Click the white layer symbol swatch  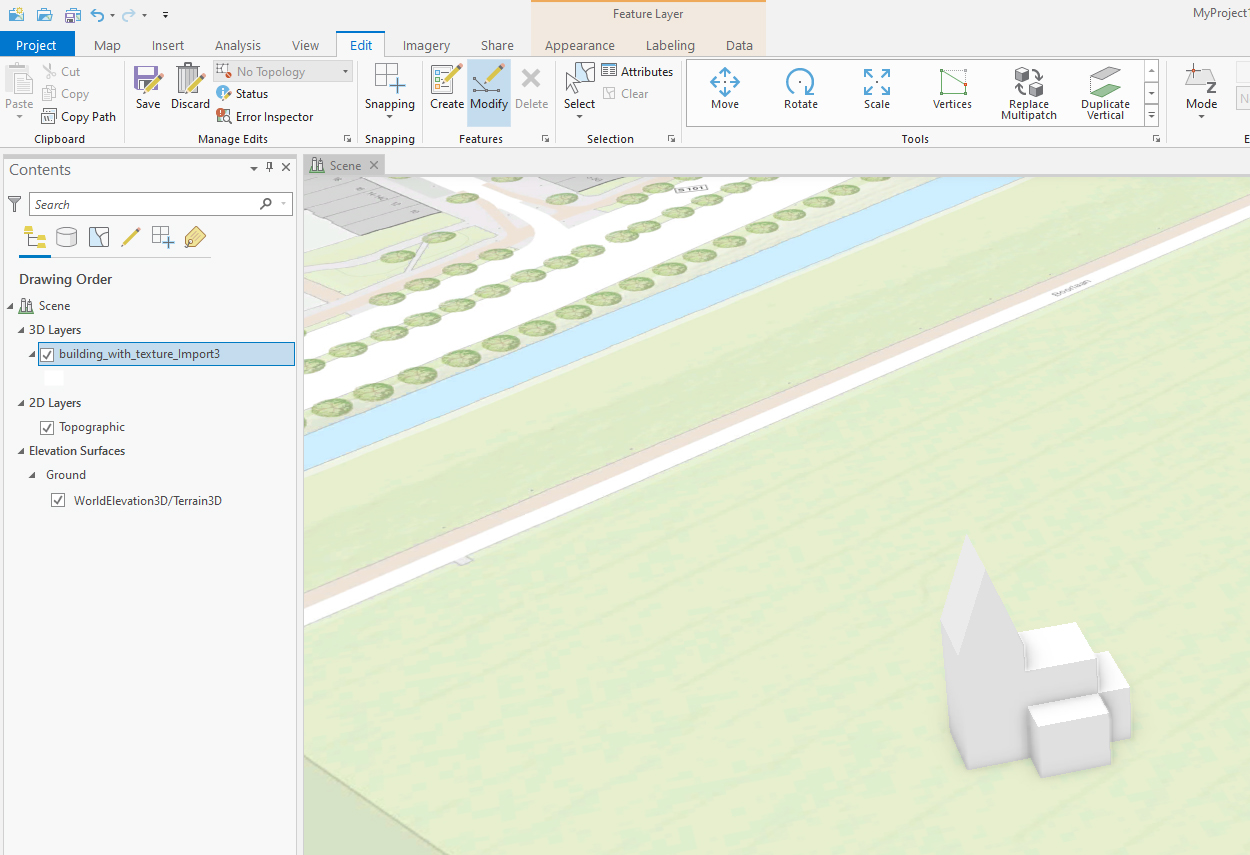coord(54,378)
